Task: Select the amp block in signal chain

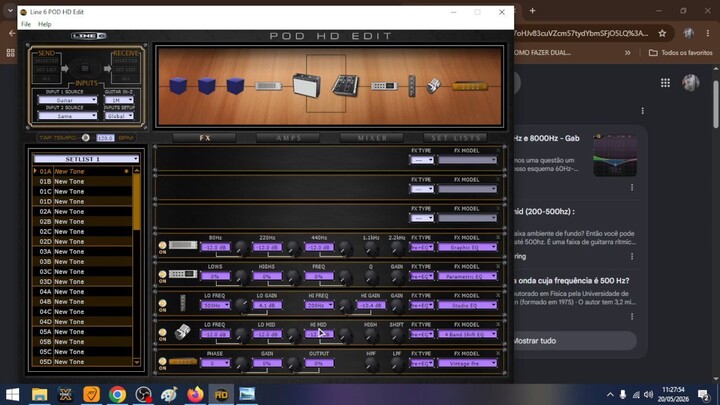Action: 307,85
